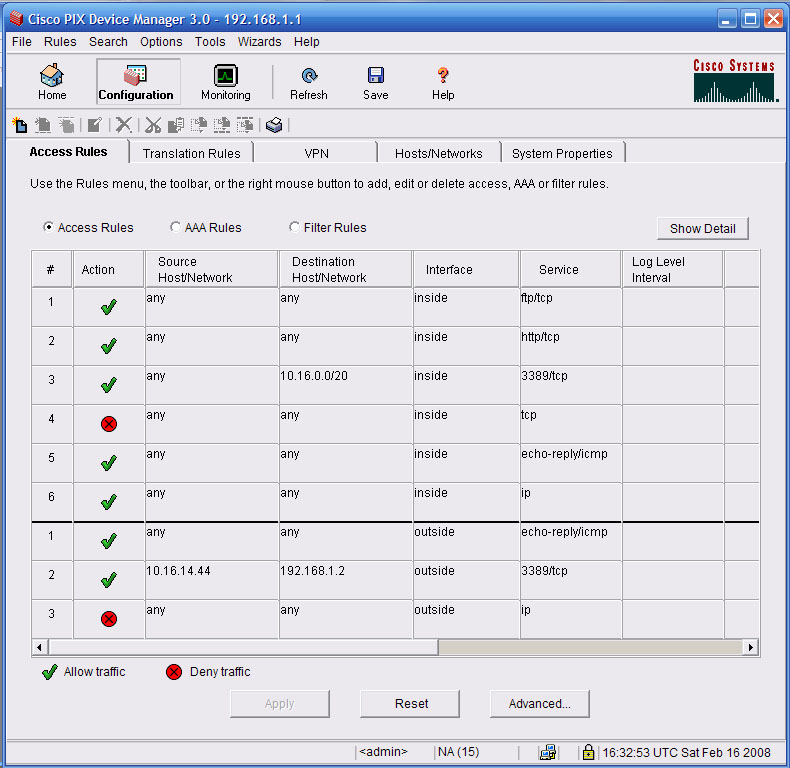Open the Configuration view icon
790x768 pixels.
click(136, 81)
